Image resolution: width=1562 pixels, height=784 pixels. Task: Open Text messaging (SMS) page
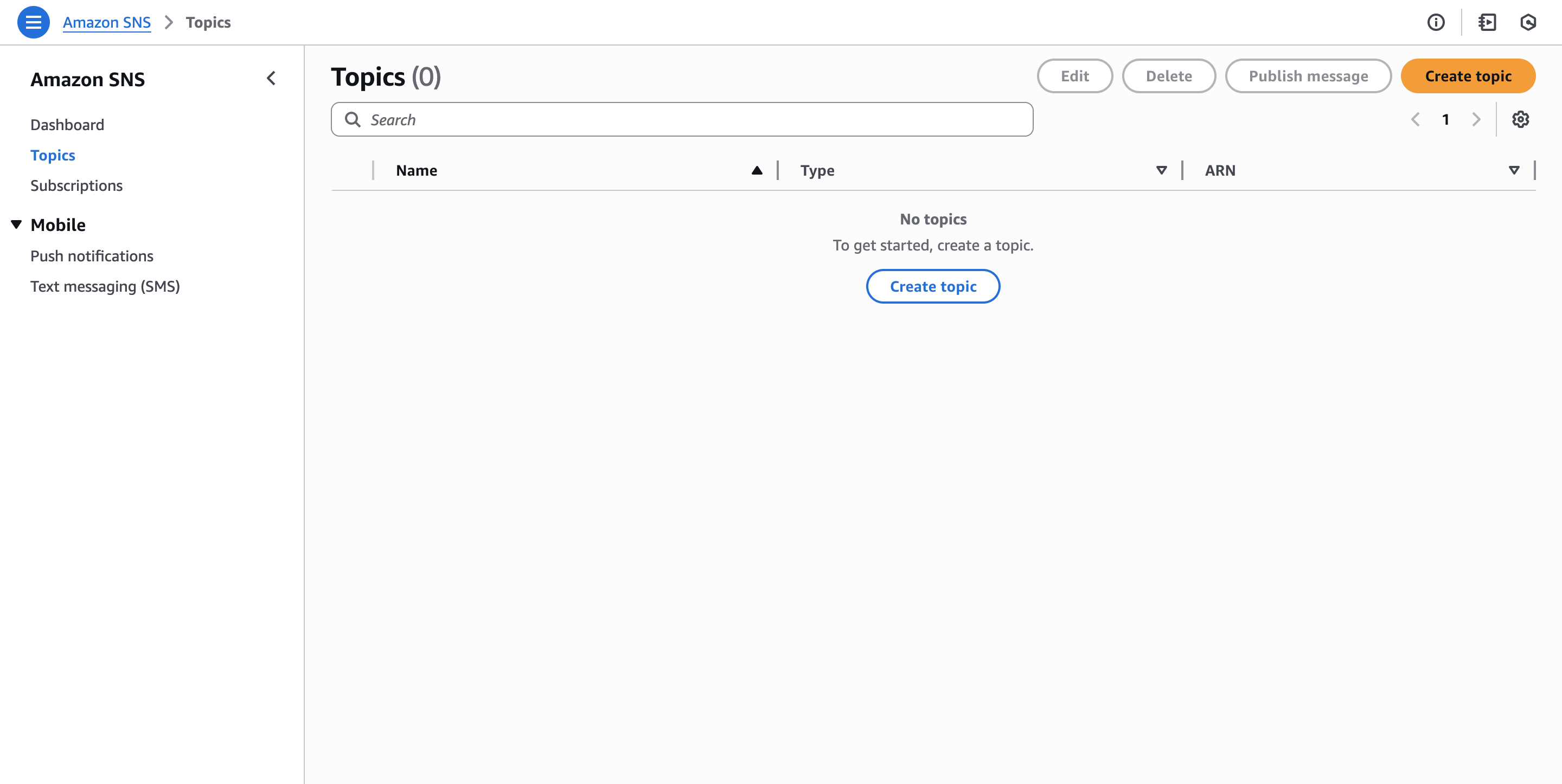[105, 286]
